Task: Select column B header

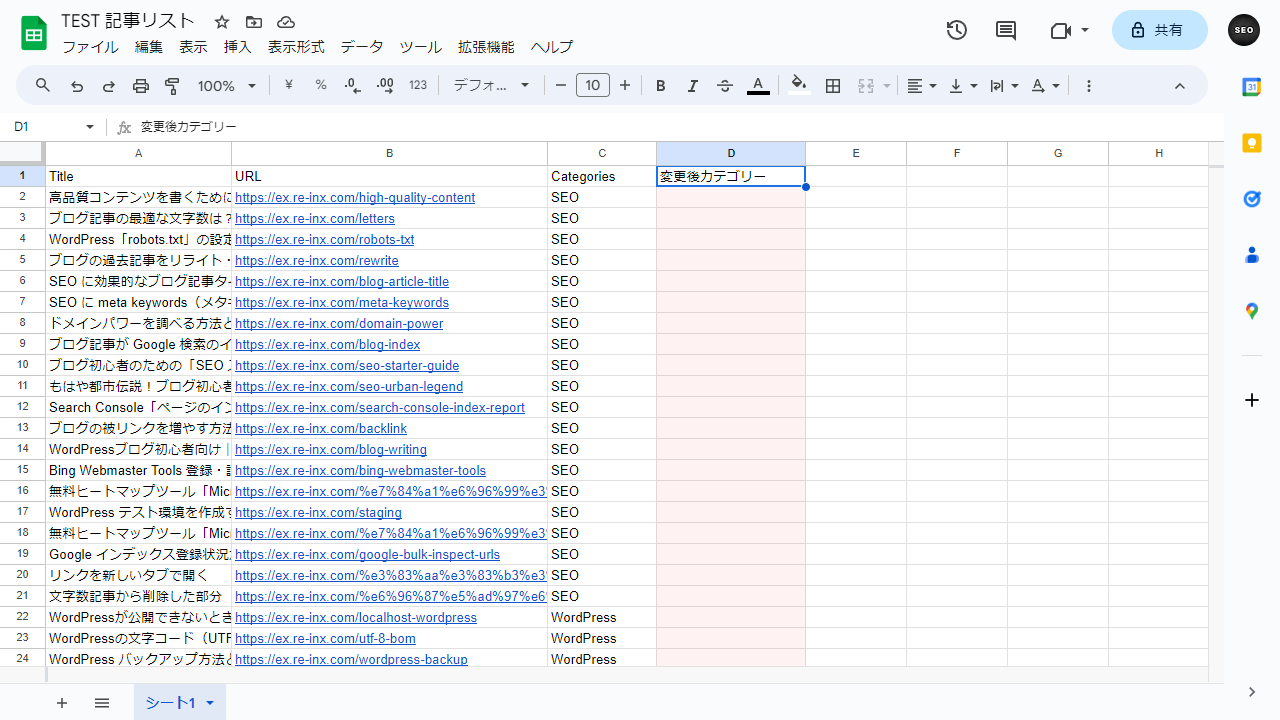Action: point(389,153)
